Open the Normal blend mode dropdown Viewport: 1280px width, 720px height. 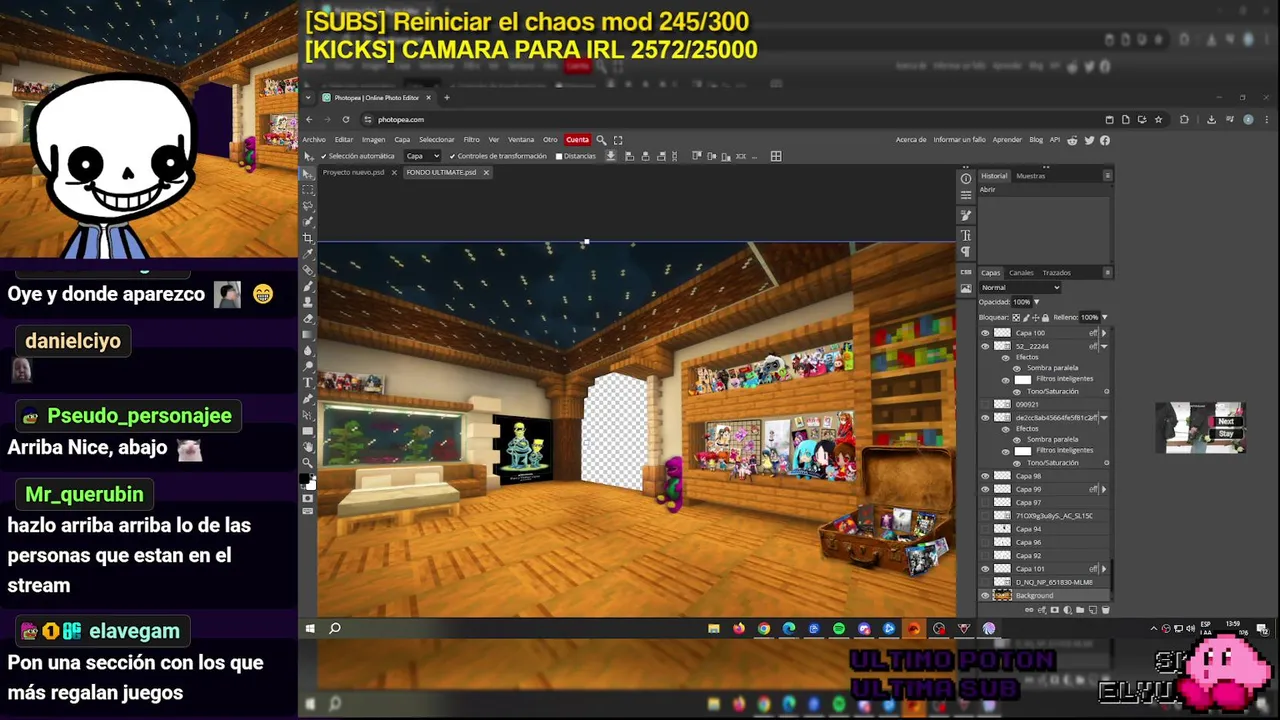click(1019, 287)
